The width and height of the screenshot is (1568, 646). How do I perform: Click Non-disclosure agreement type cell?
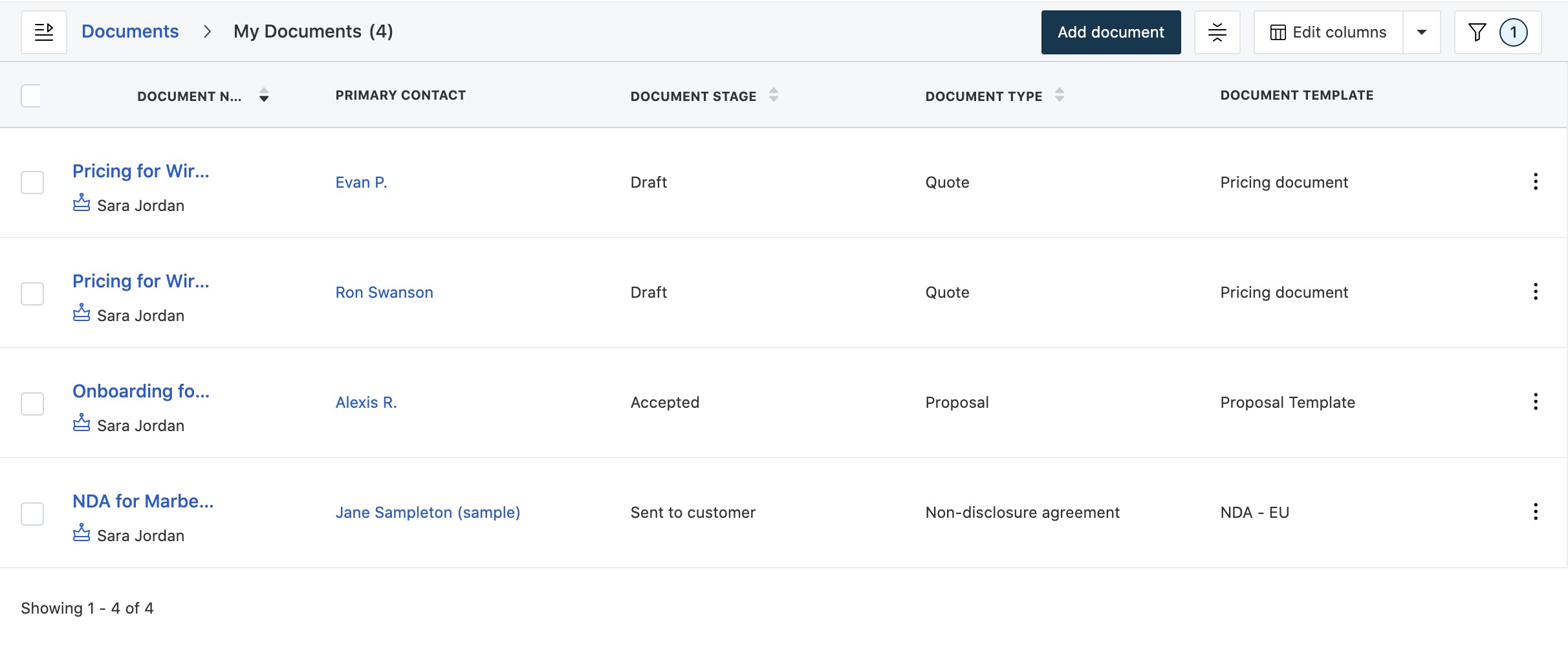(x=1022, y=513)
